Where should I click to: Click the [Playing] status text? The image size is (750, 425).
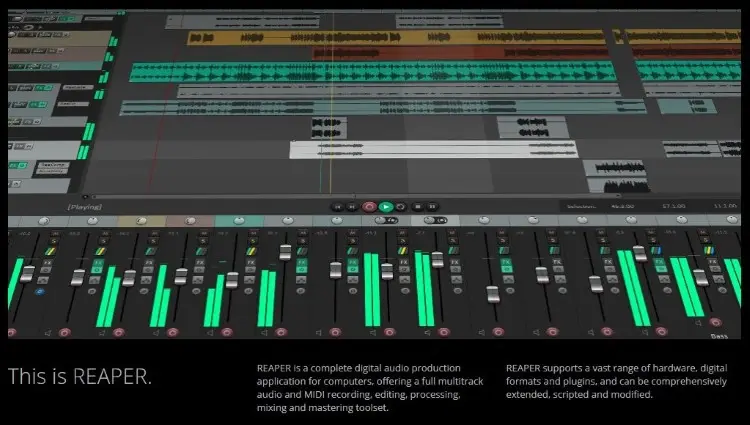(x=85, y=207)
